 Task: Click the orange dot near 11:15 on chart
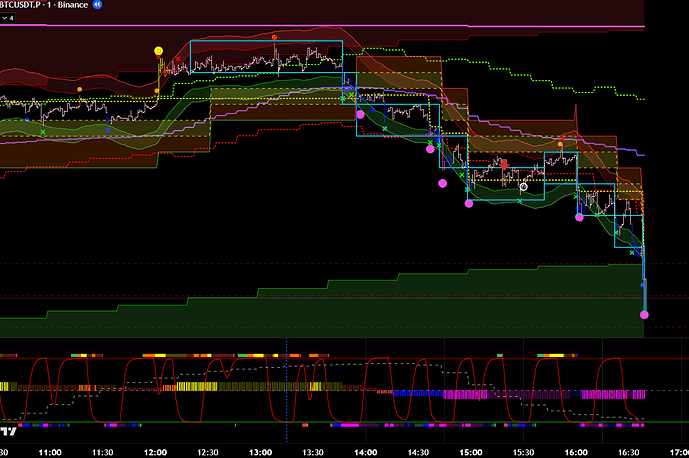coord(80,89)
